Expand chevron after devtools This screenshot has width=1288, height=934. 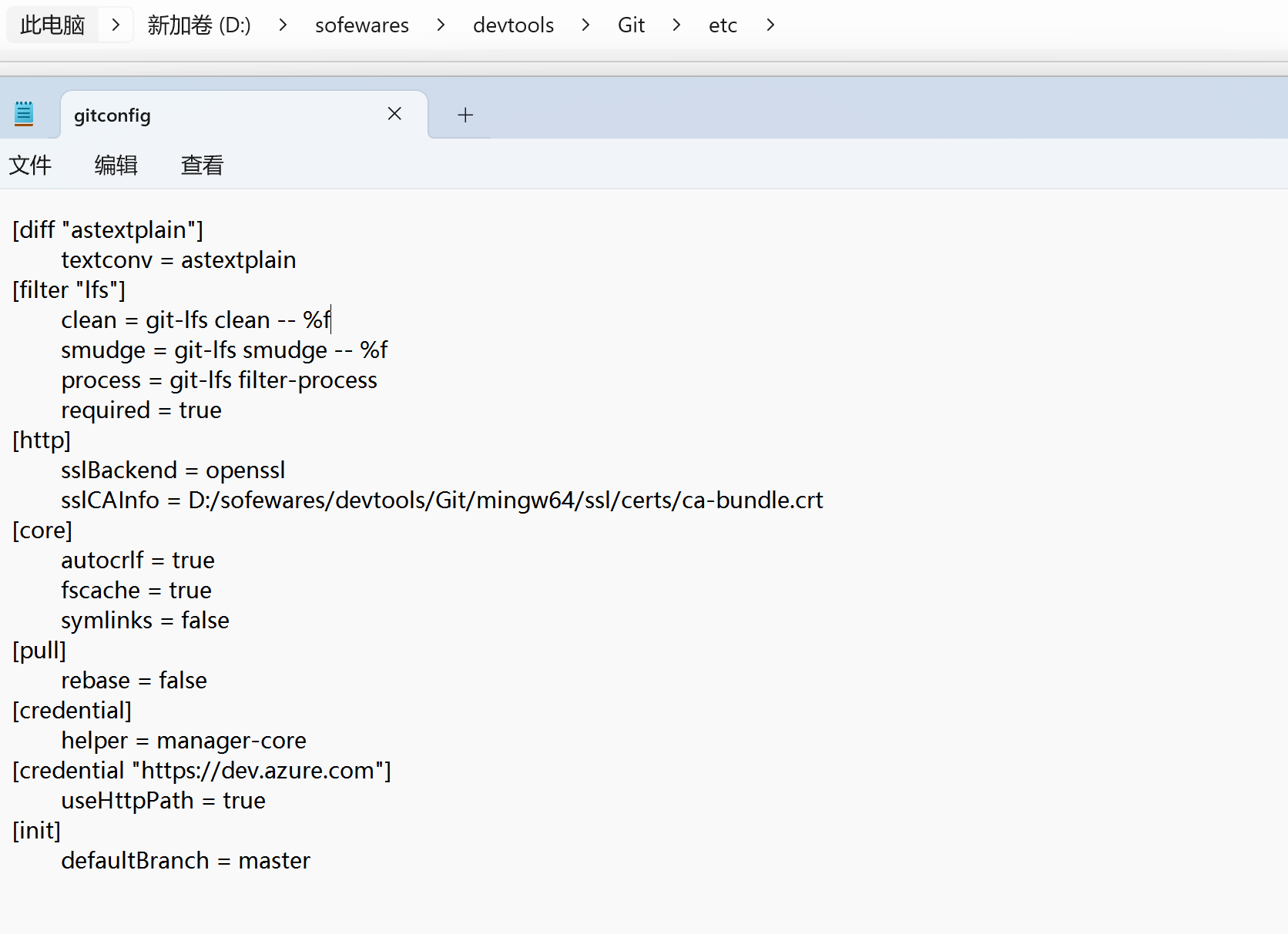pyautogui.click(x=586, y=25)
